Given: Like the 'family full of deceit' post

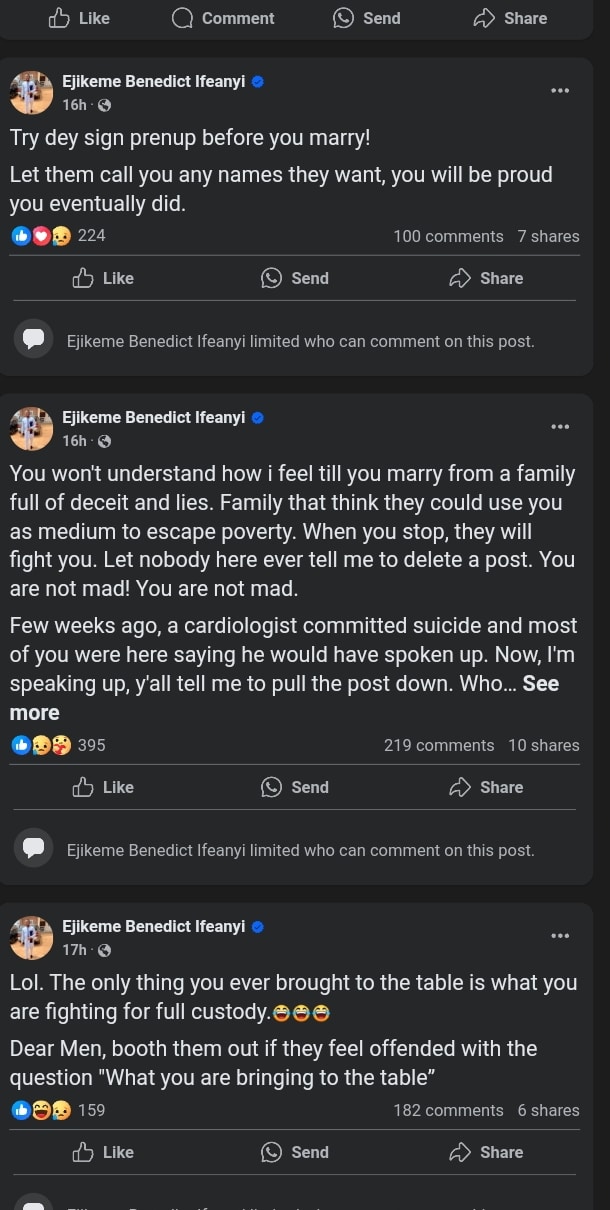Looking at the screenshot, I should tap(103, 787).
